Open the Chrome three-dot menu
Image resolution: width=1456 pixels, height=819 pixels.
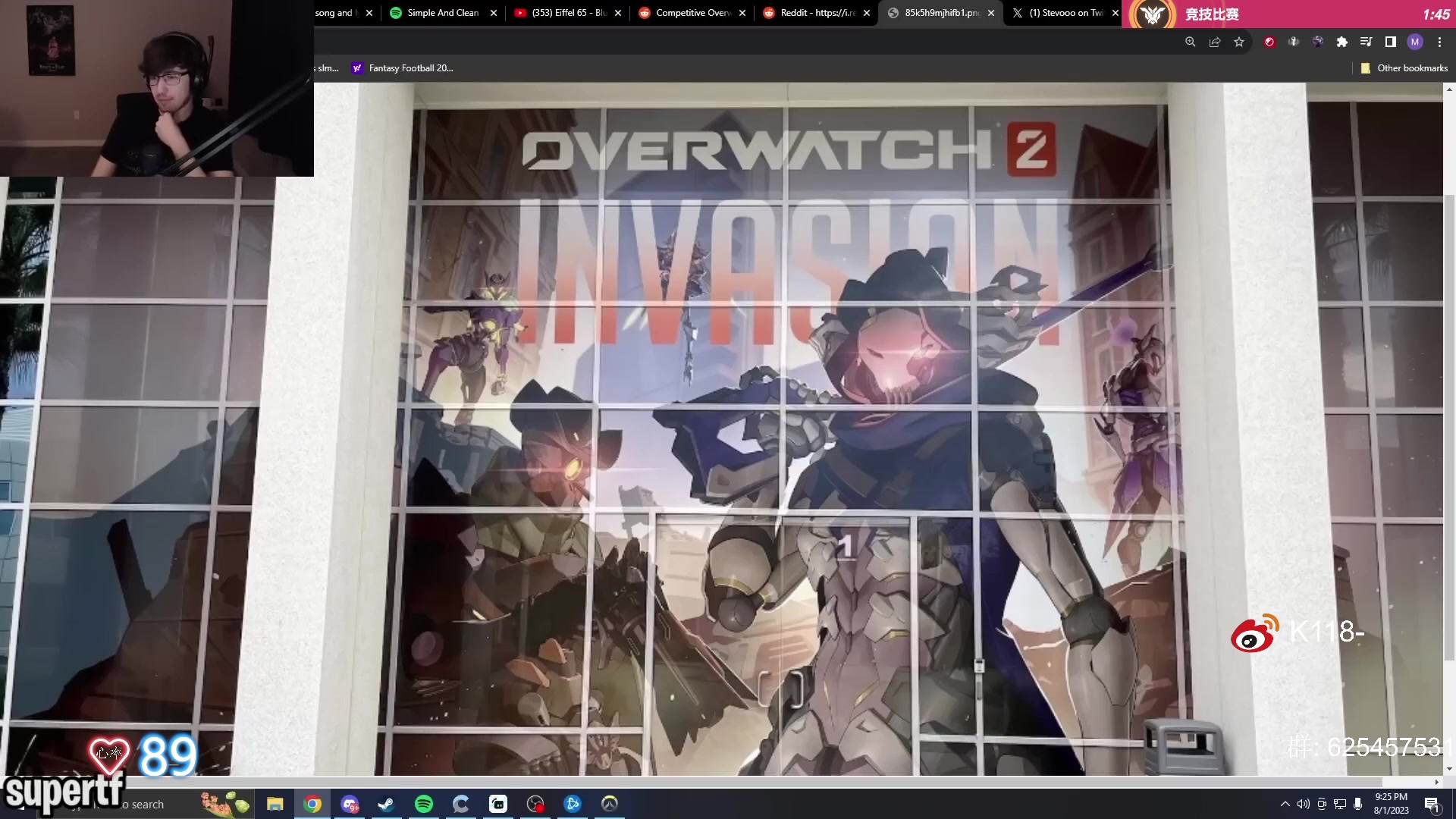(x=1439, y=42)
